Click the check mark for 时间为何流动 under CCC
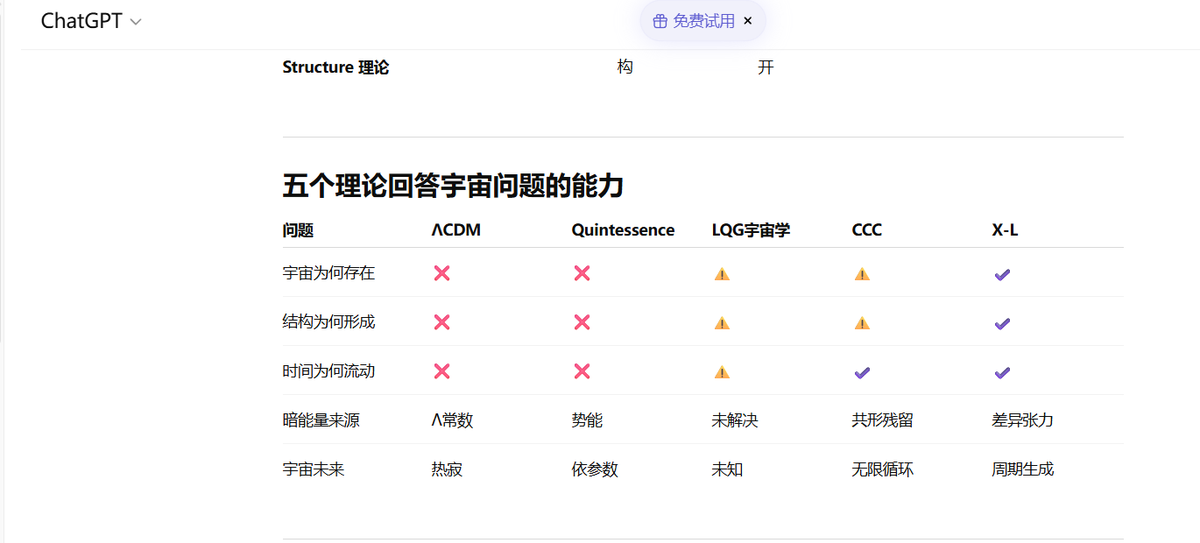 coord(861,372)
